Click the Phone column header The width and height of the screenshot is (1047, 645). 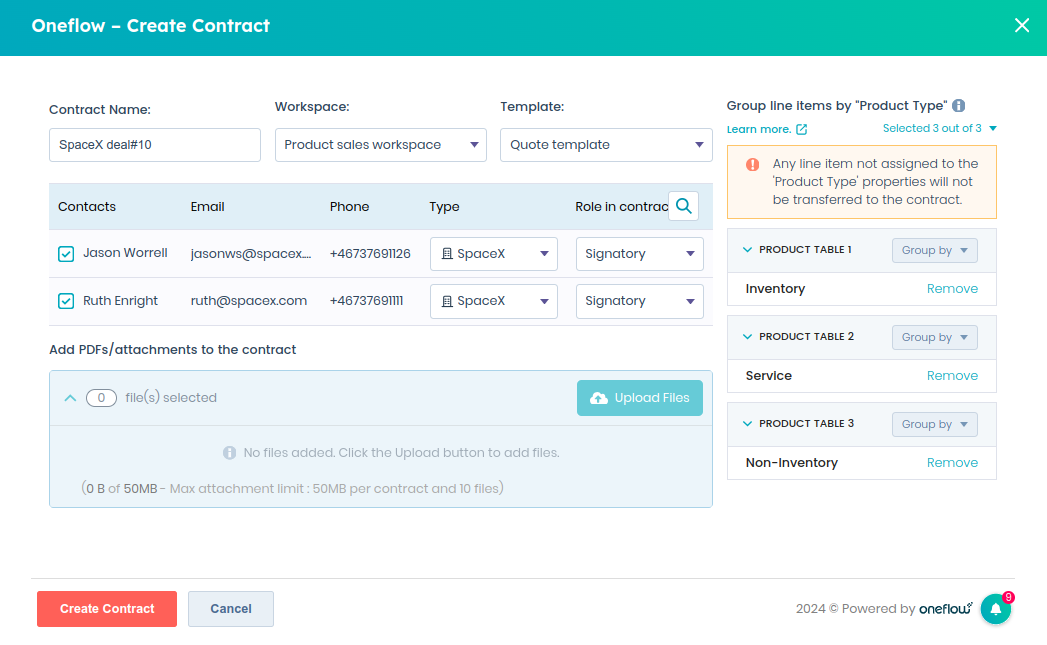point(349,207)
